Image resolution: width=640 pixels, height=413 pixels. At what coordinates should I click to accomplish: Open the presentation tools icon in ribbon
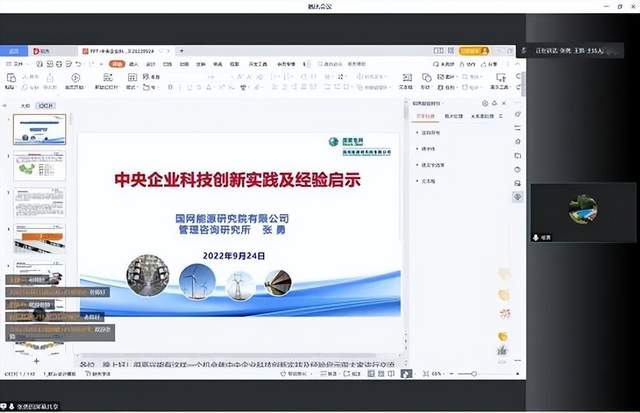[x=501, y=77]
